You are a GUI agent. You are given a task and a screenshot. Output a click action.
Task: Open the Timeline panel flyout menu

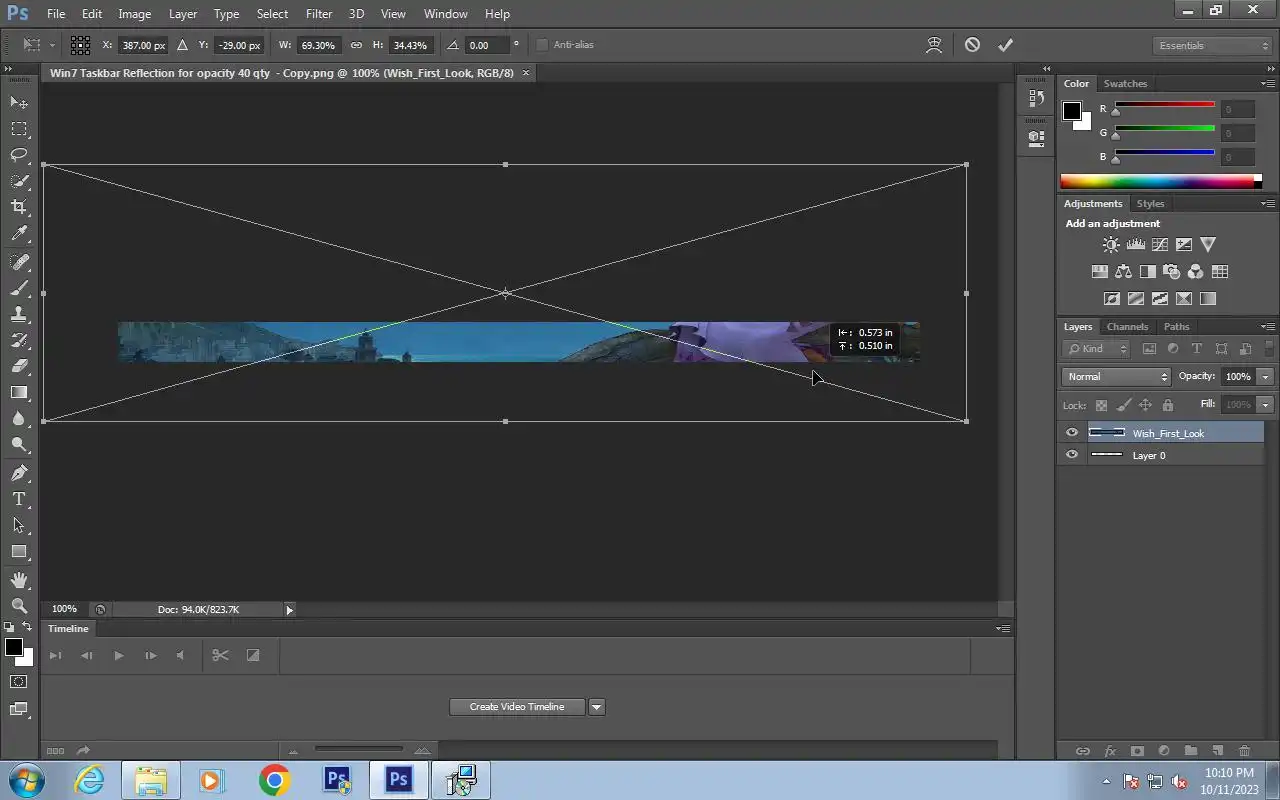point(1002,629)
